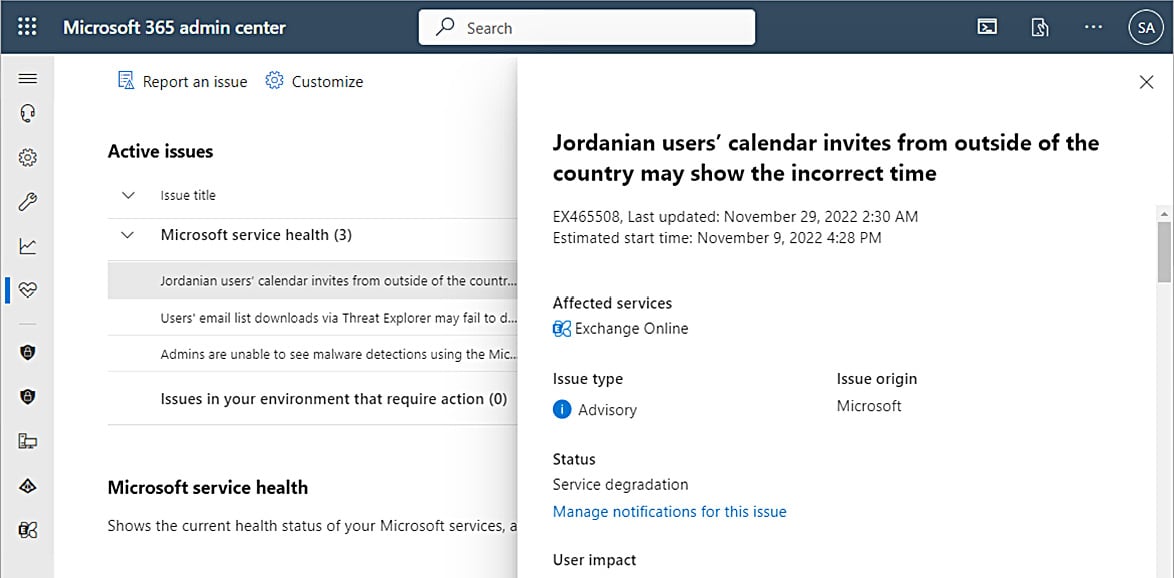Open the Support headset icon in sidebar
Image resolution: width=1174 pixels, height=578 pixels.
tap(28, 113)
